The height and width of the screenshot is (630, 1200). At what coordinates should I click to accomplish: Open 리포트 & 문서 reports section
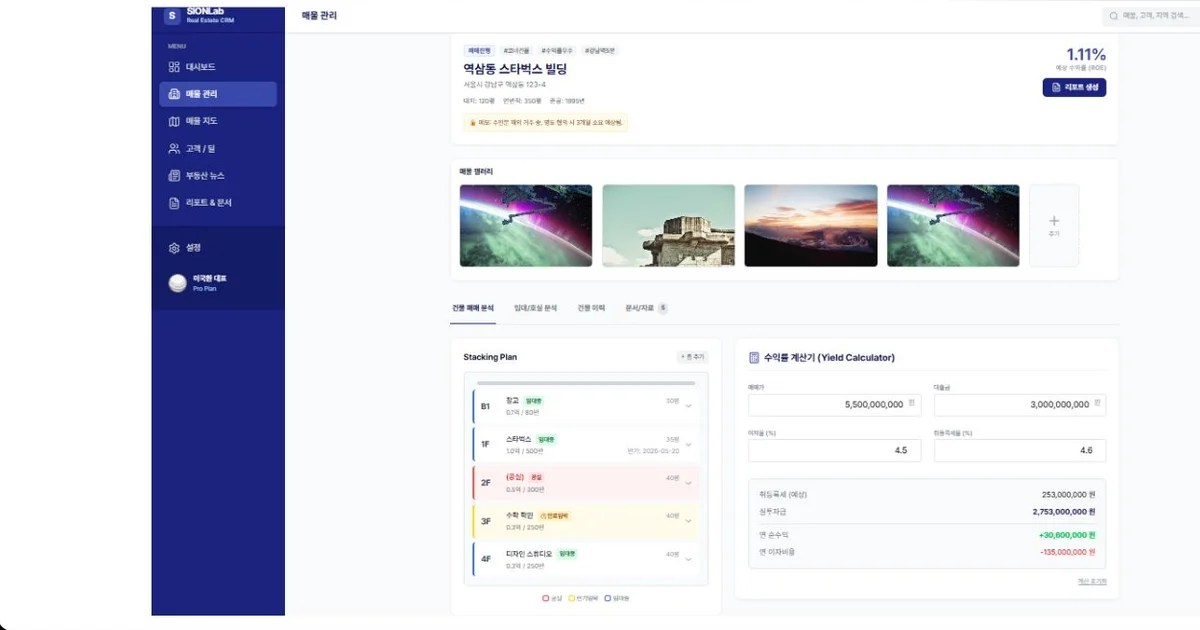click(218, 202)
